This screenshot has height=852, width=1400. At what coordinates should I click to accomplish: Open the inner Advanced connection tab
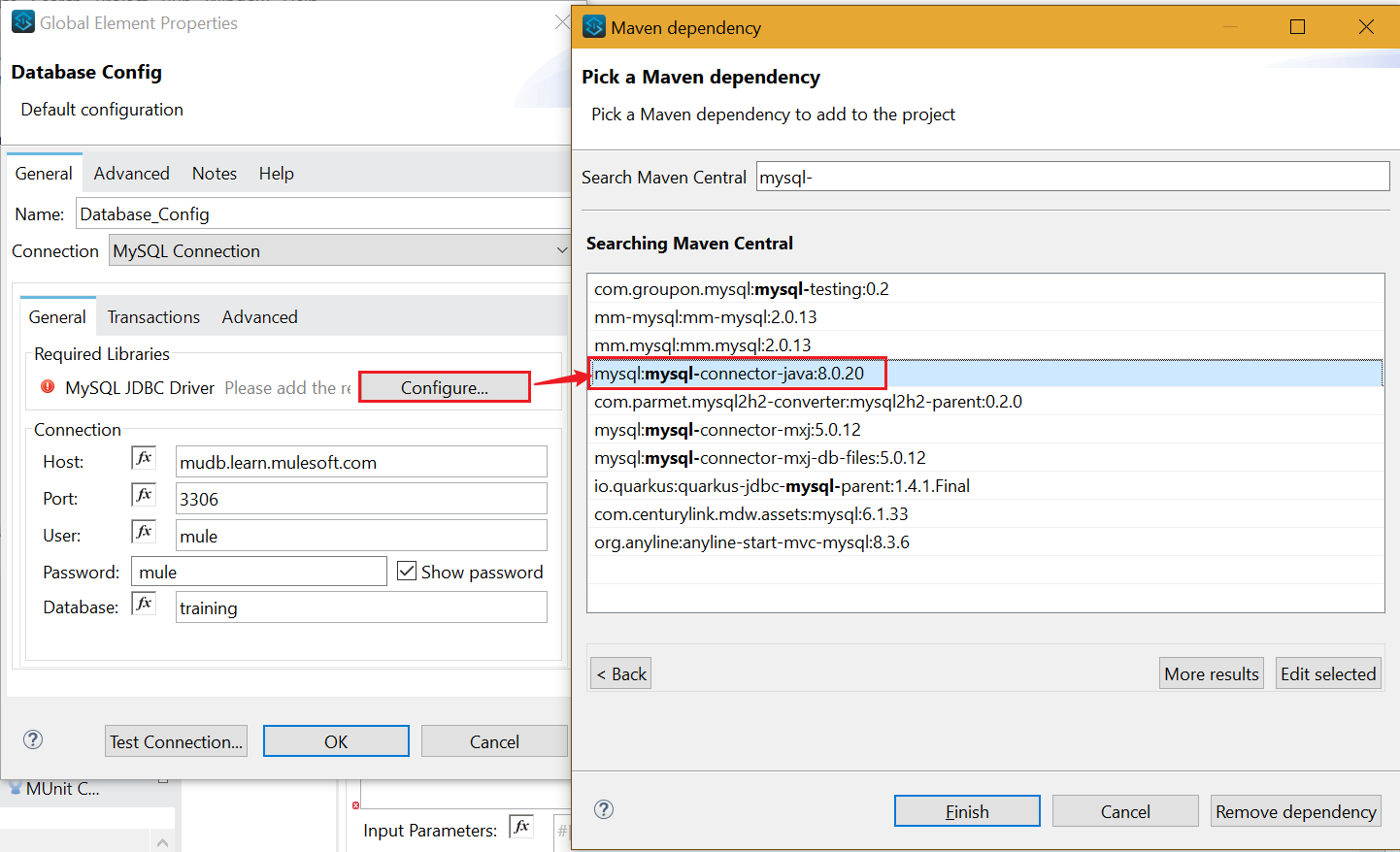(259, 316)
